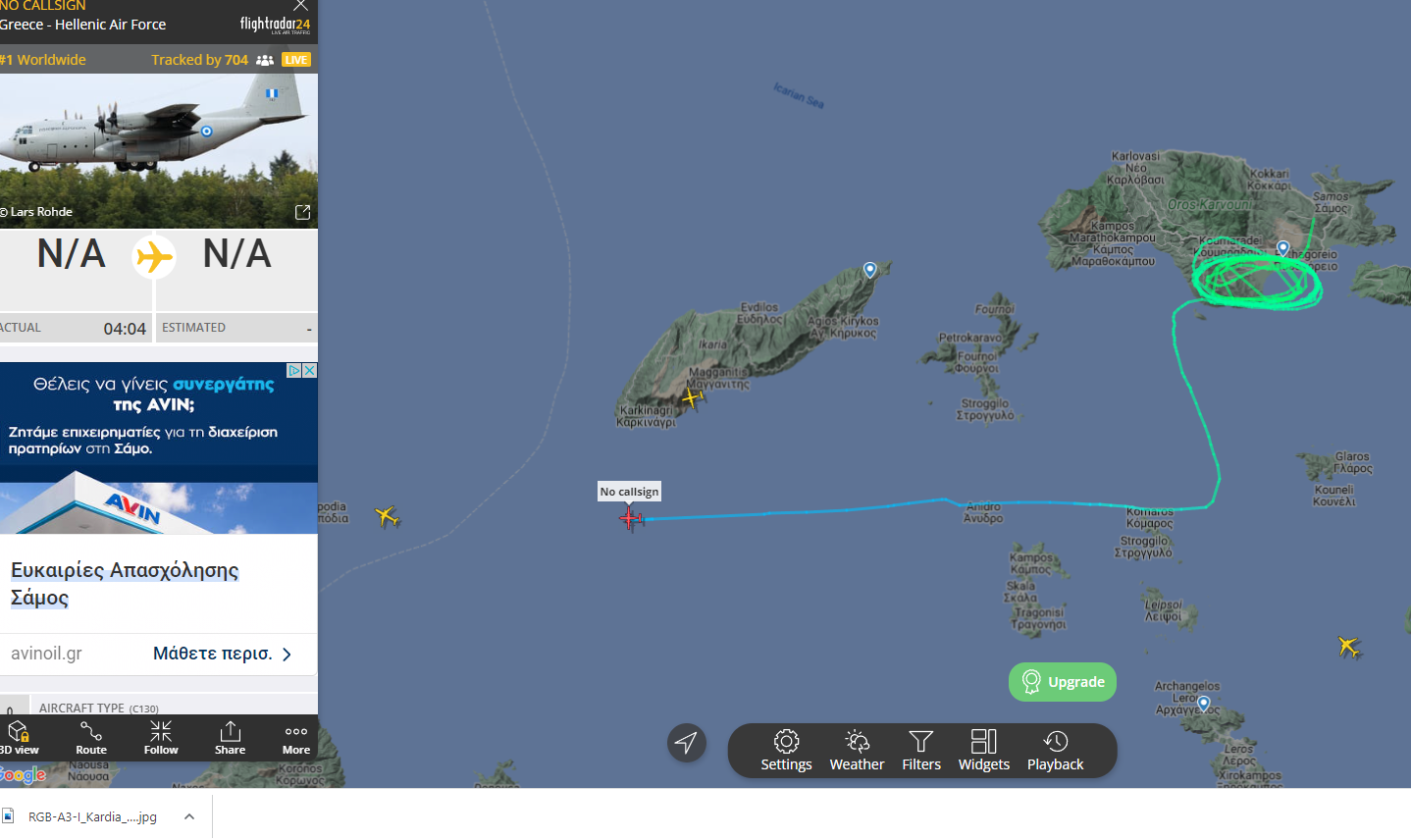Toggle Follow aircraft mode
Image resolution: width=1411 pixels, height=840 pixels.
coord(161,738)
